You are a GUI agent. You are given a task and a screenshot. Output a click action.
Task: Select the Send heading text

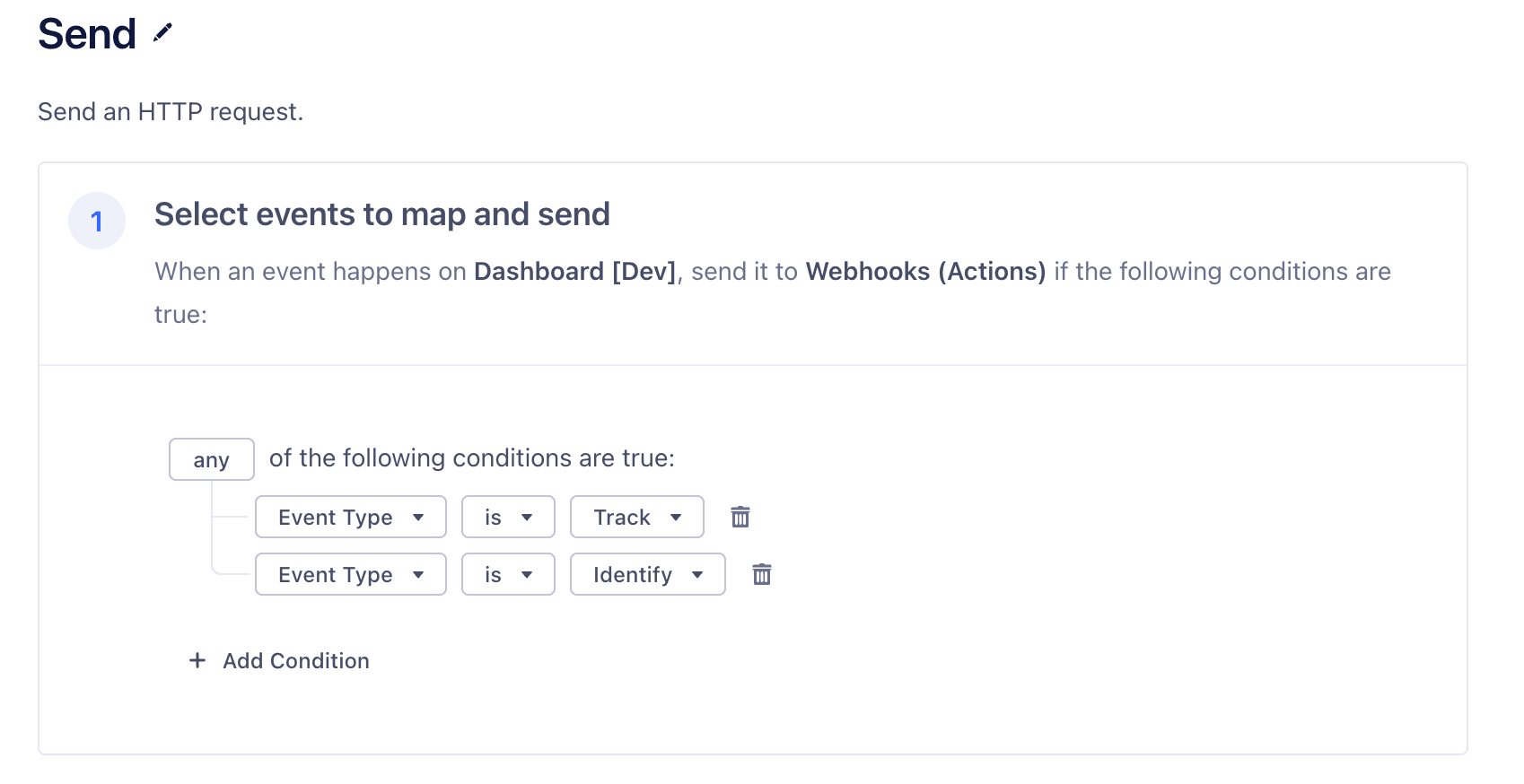tap(85, 34)
